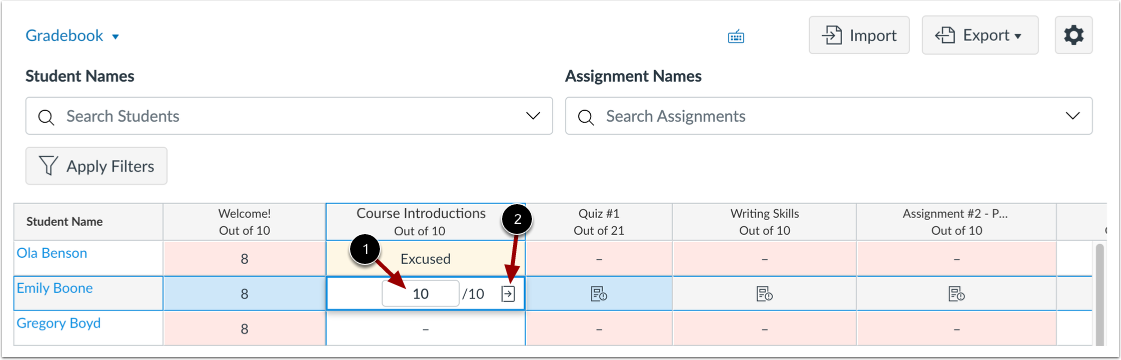Screen dimensions: 1121x360
Task: Select Gregory Boyd's Assignment #2 cell
Action: point(957,329)
